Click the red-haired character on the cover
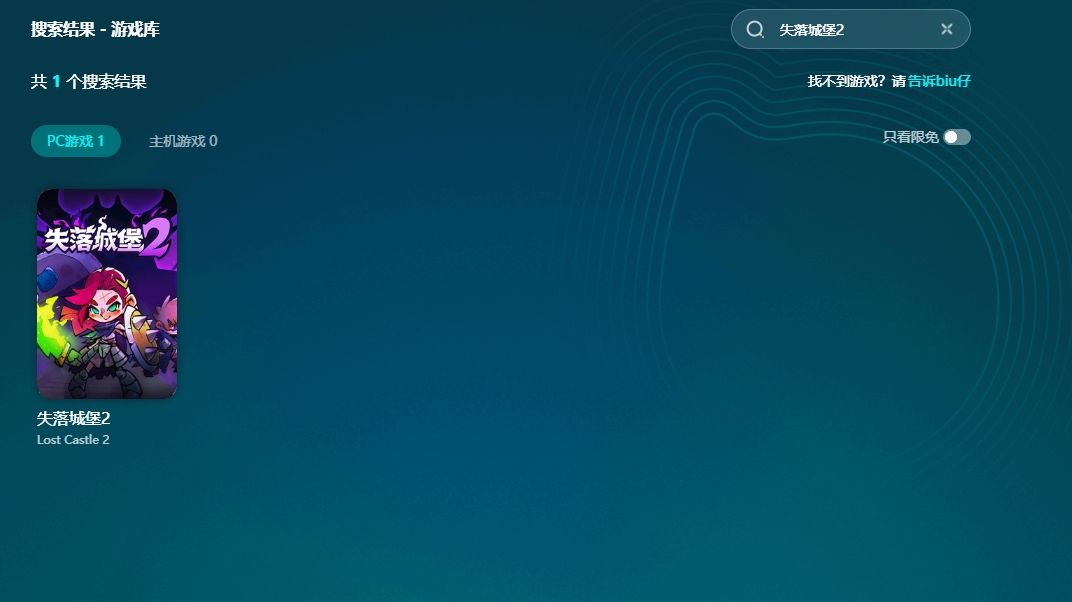1072x602 pixels. (x=102, y=320)
